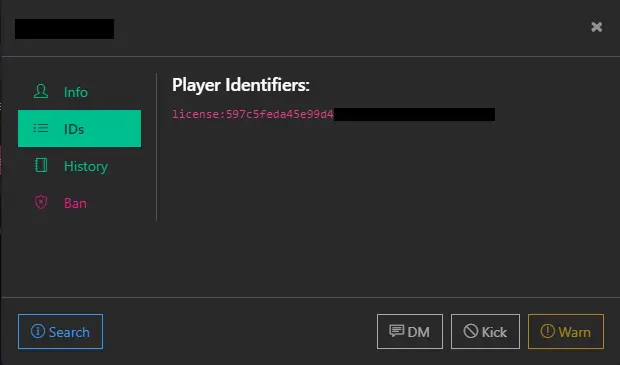Switch to the History tab
The width and height of the screenshot is (620, 365).
tap(79, 166)
